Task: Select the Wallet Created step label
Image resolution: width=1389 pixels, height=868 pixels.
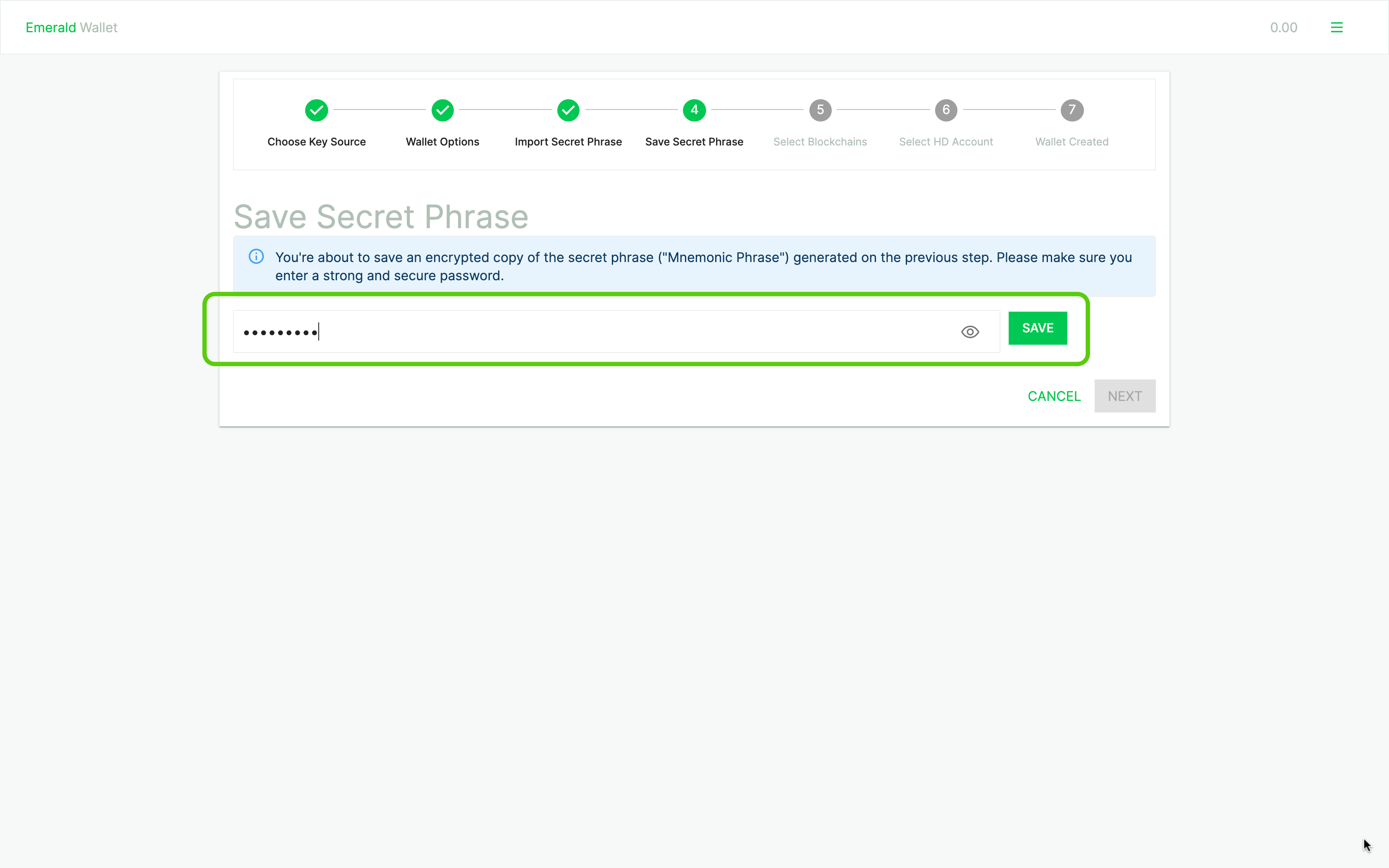Action: [1072, 142]
